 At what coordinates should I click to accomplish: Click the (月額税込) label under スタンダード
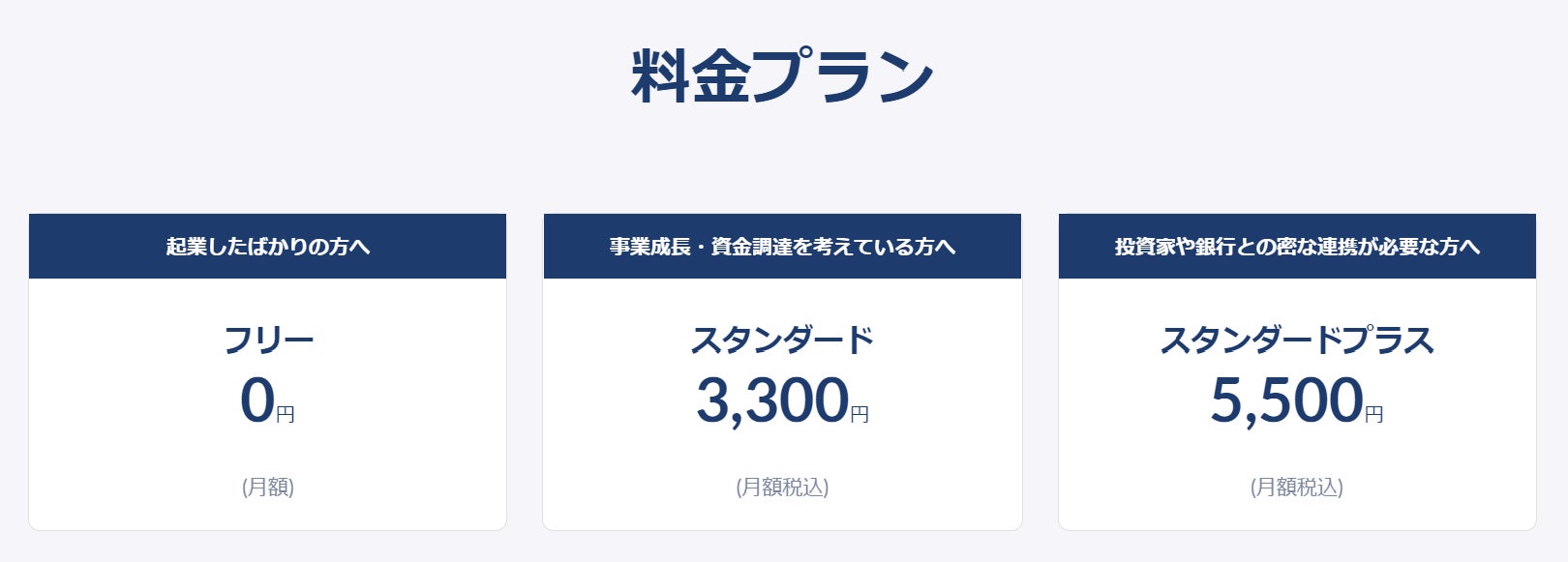tap(782, 487)
